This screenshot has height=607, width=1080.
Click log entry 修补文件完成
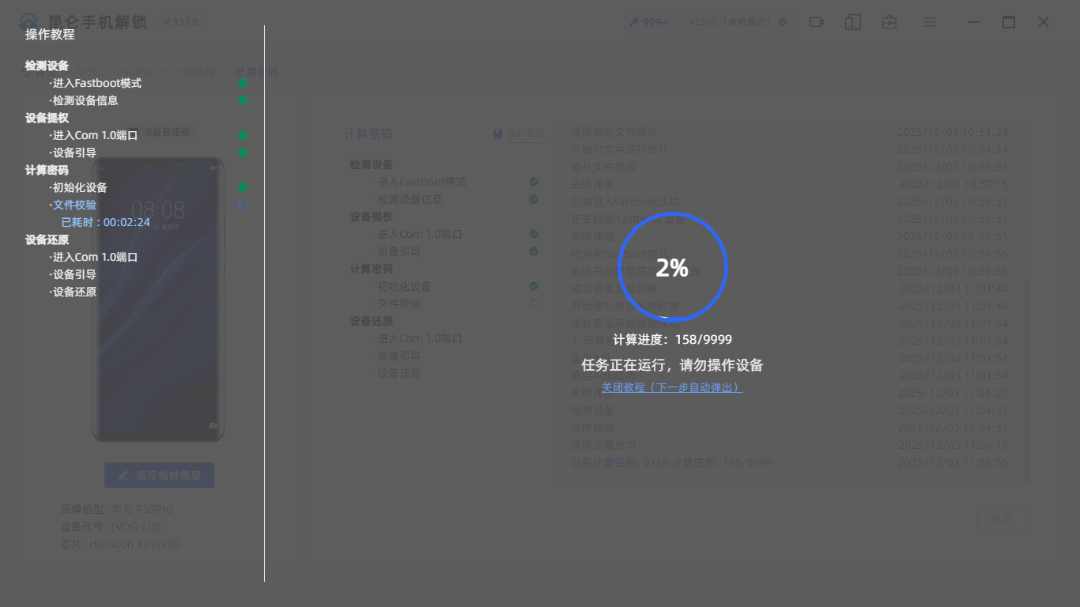point(603,167)
